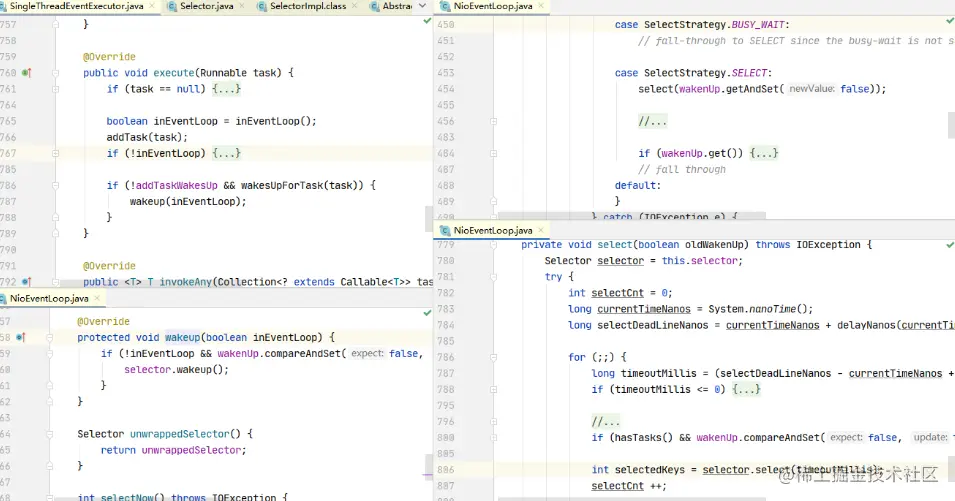The height and width of the screenshot is (501, 955).
Task: Click class icon on truncated Abstra tab
Action: [375, 6]
